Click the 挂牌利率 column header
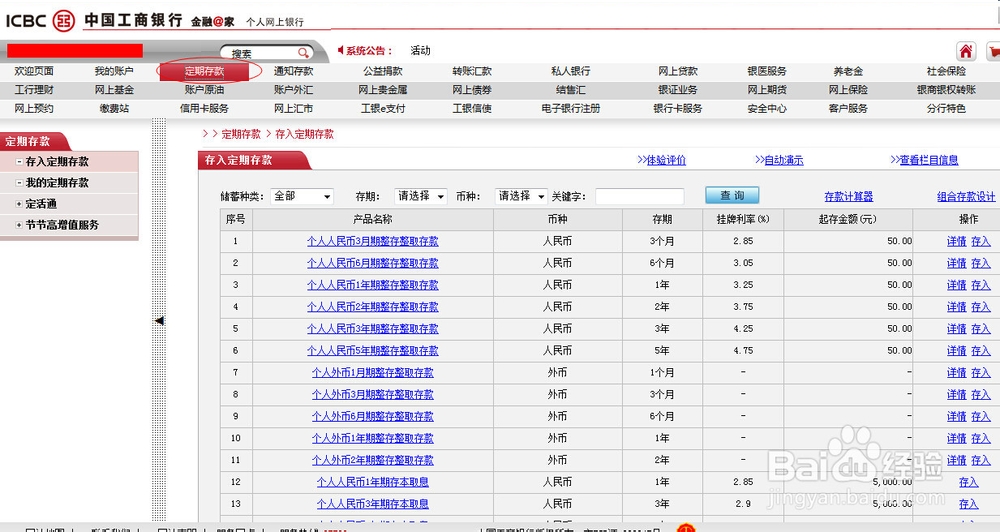The width and height of the screenshot is (1000, 532). click(743, 219)
